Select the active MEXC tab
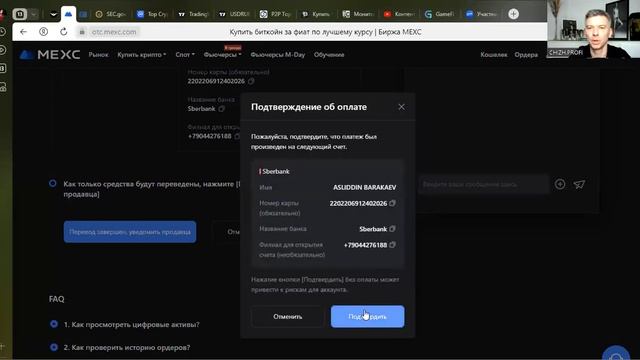The width and height of the screenshot is (640, 360). (x=68, y=14)
